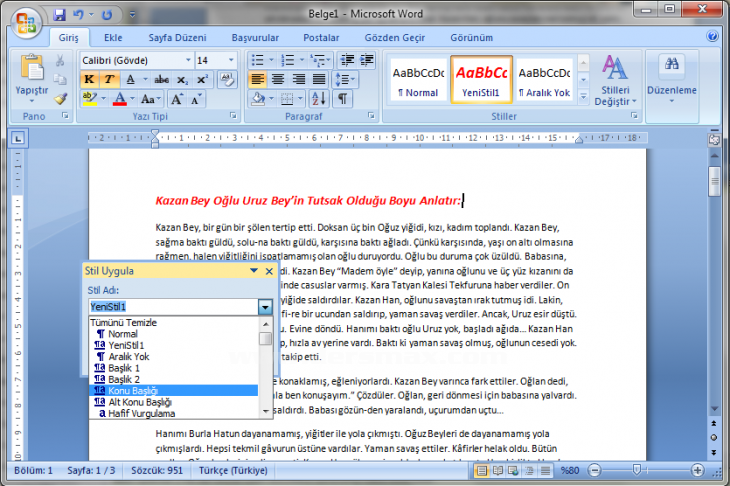Switch to the Ekle tab
This screenshot has width=730, height=486.
[x=113, y=38]
